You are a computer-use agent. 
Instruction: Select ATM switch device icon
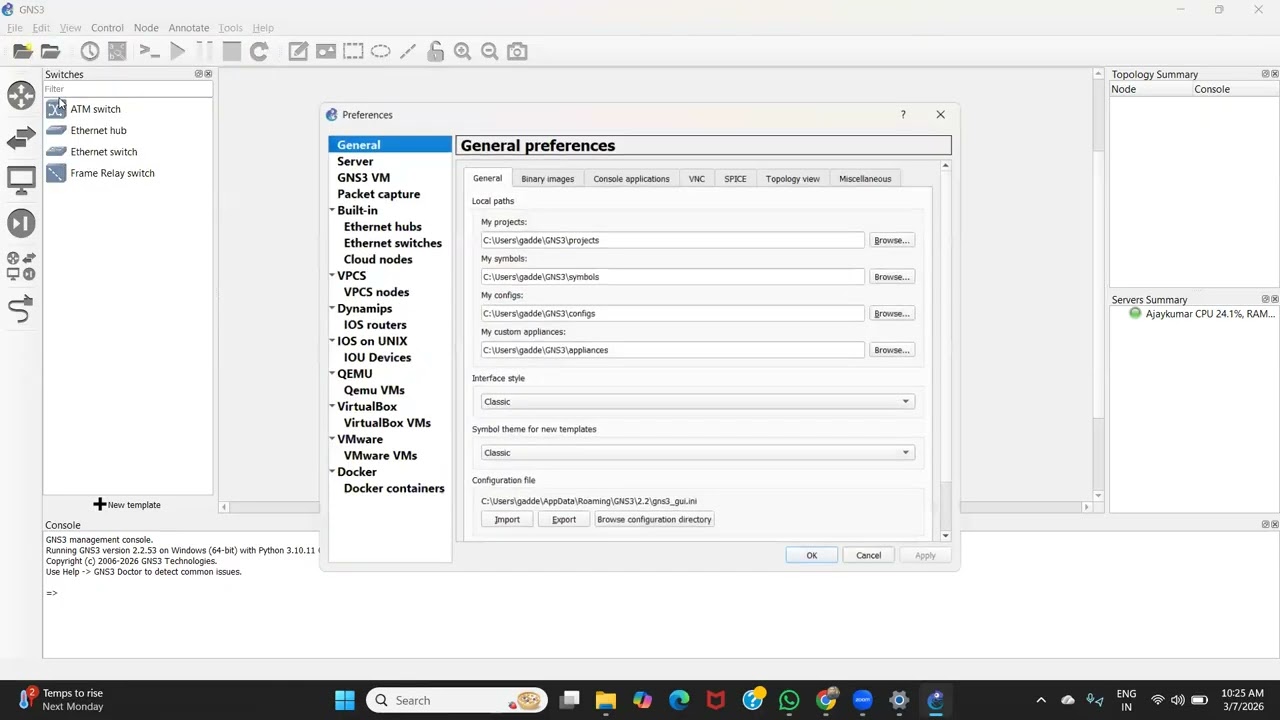(x=56, y=109)
